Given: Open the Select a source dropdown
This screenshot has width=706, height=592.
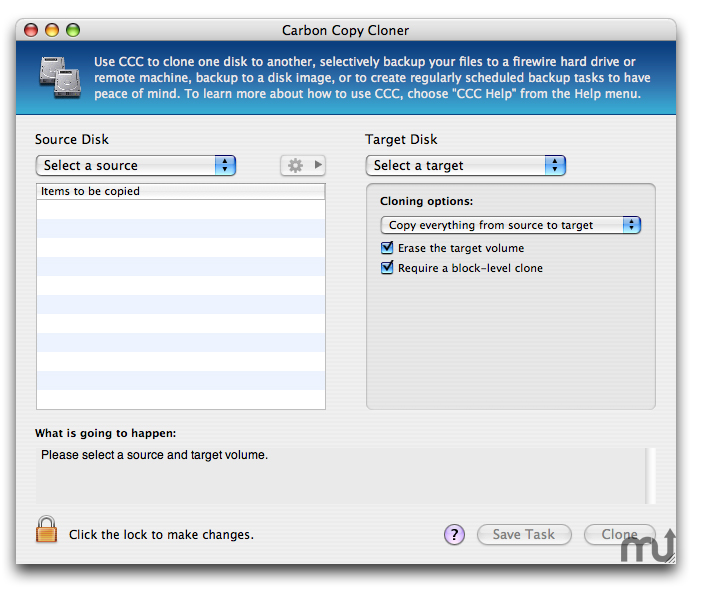Looking at the screenshot, I should [x=136, y=165].
